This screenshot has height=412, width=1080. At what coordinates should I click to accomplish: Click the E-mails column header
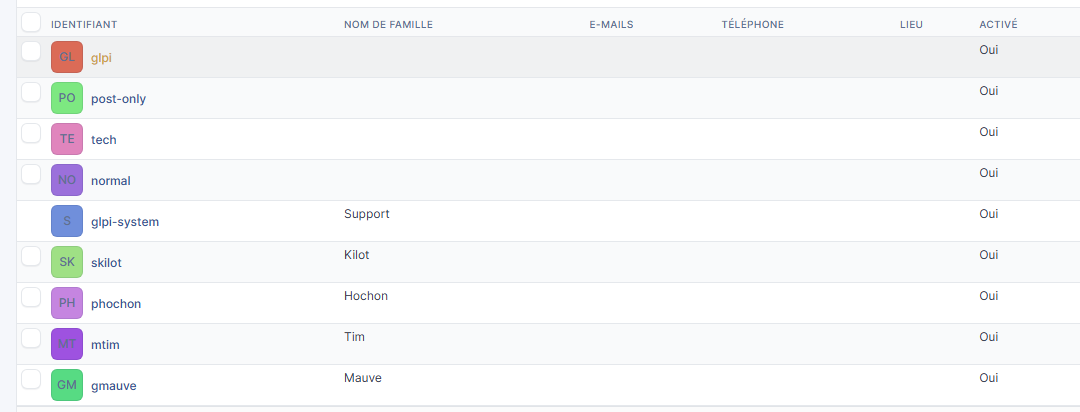click(611, 24)
